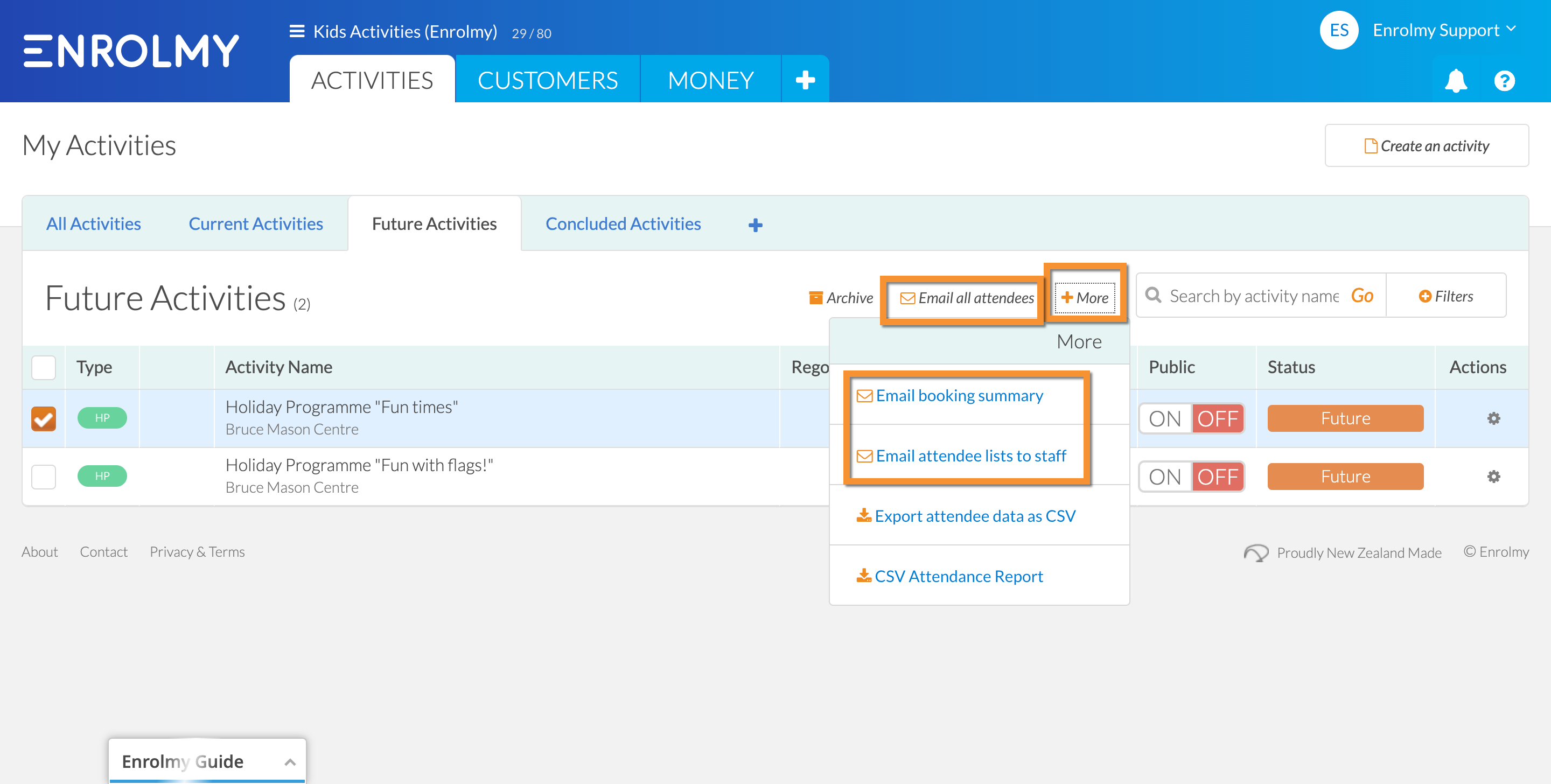Click the Go search button
Image resolution: width=1551 pixels, height=784 pixels.
point(1361,296)
